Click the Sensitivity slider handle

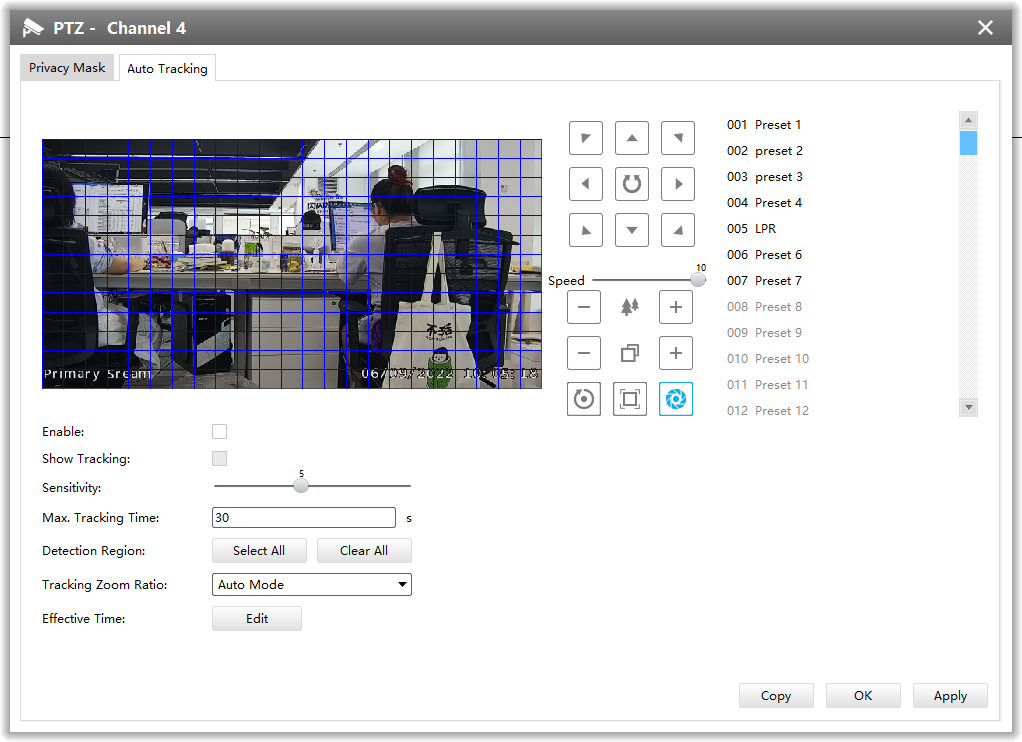(301, 486)
